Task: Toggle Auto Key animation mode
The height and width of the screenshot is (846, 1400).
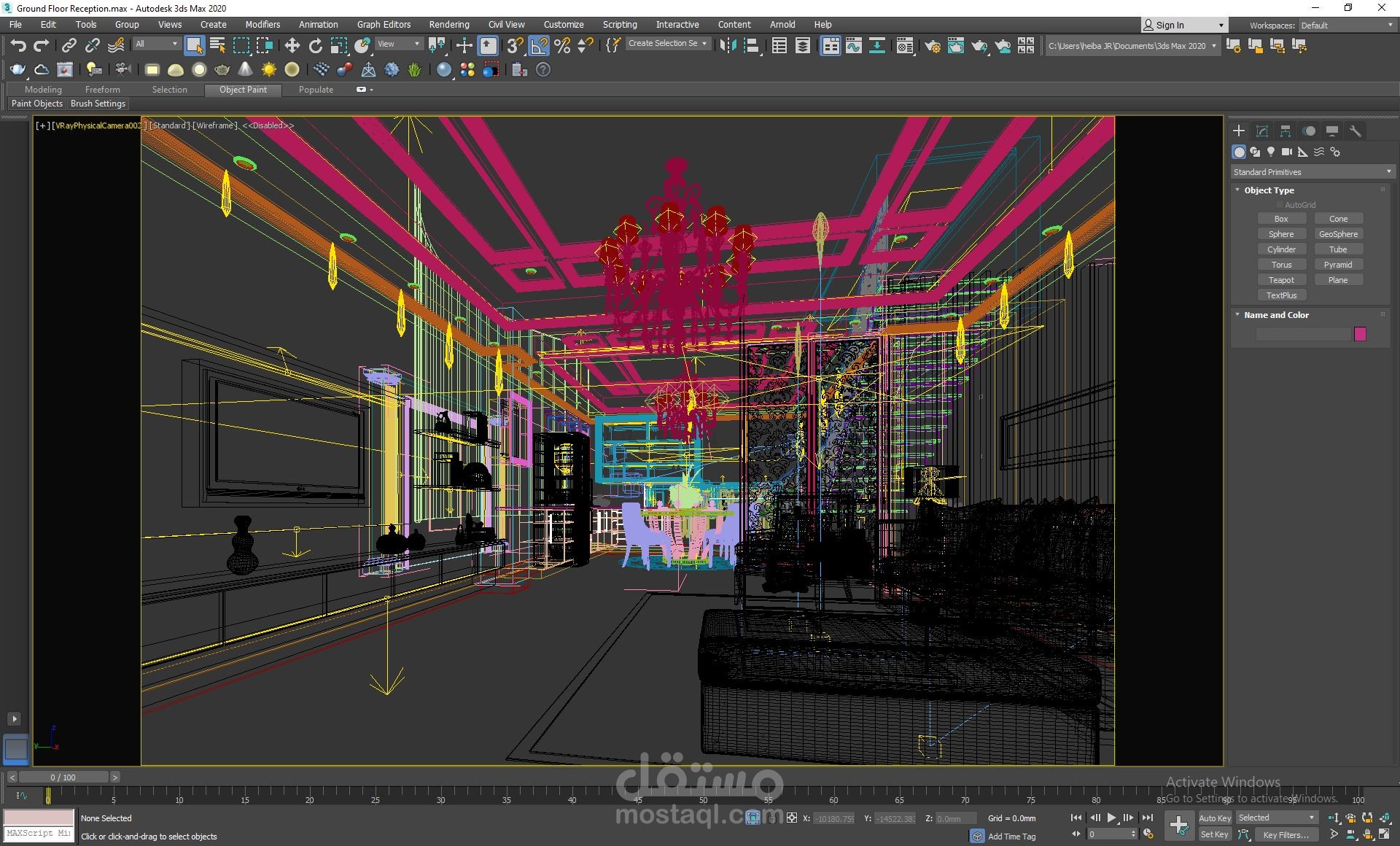Action: coord(1214,818)
